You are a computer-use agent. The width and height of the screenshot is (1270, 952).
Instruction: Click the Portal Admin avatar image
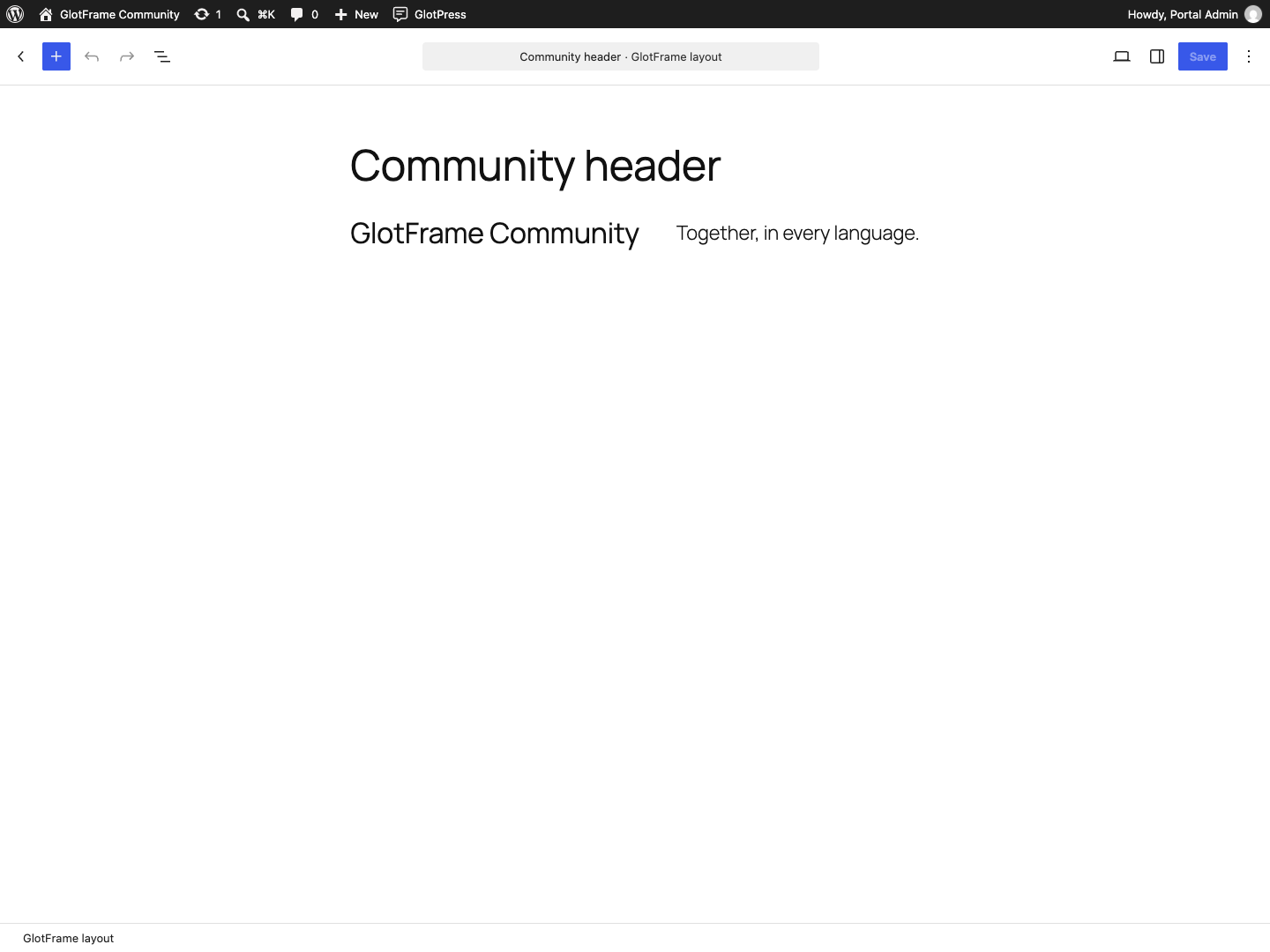point(1252,14)
